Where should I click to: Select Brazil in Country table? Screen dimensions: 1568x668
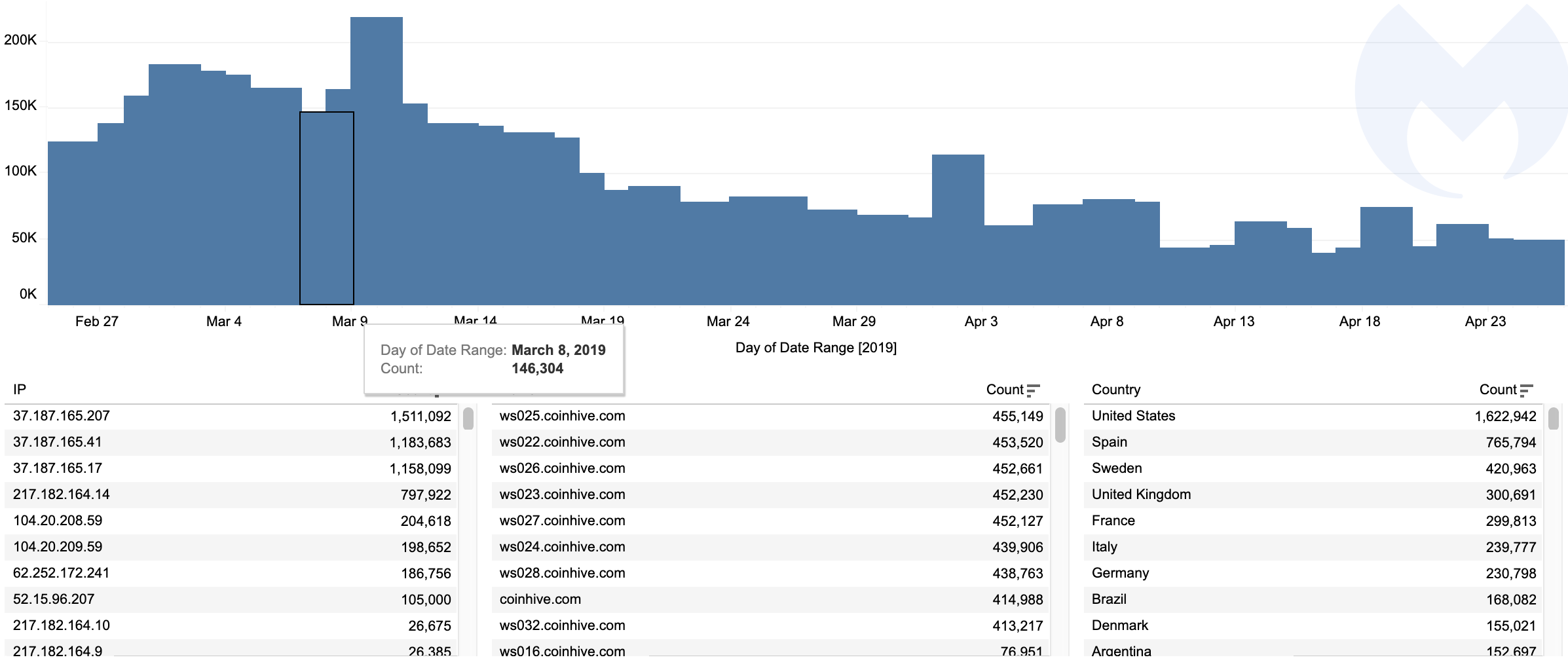1109,599
